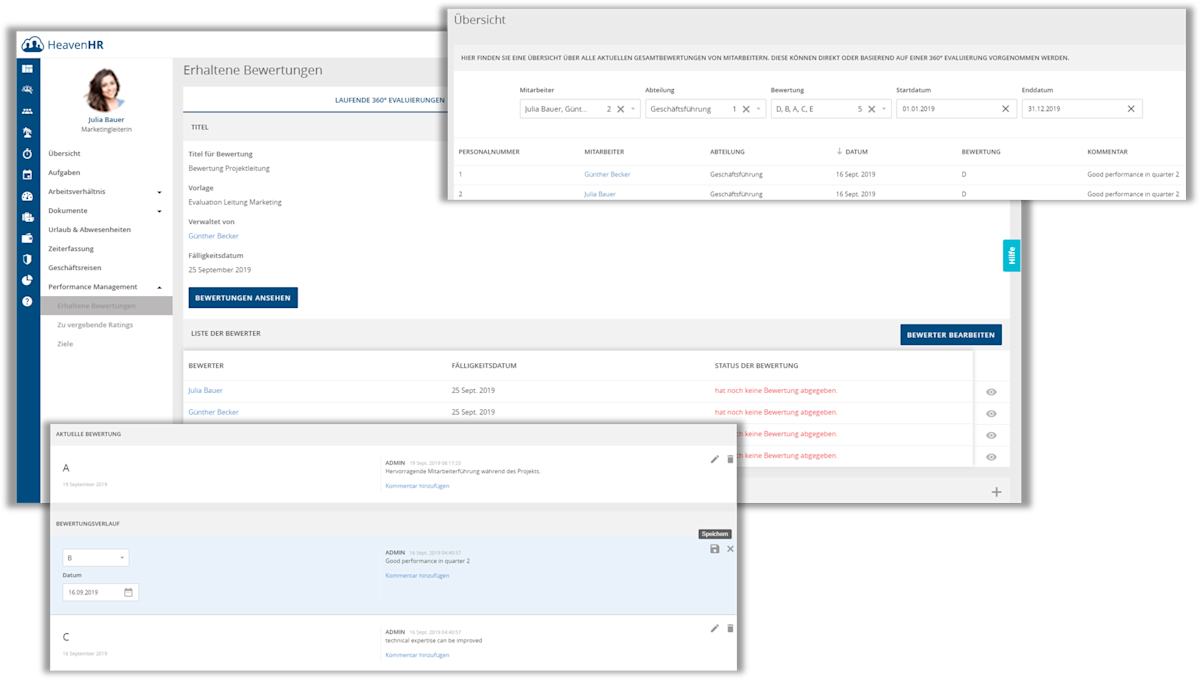This screenshot has width=1200, height=680.
Task: Edit the current rating A with pencil icon
Action: [714, 459]
